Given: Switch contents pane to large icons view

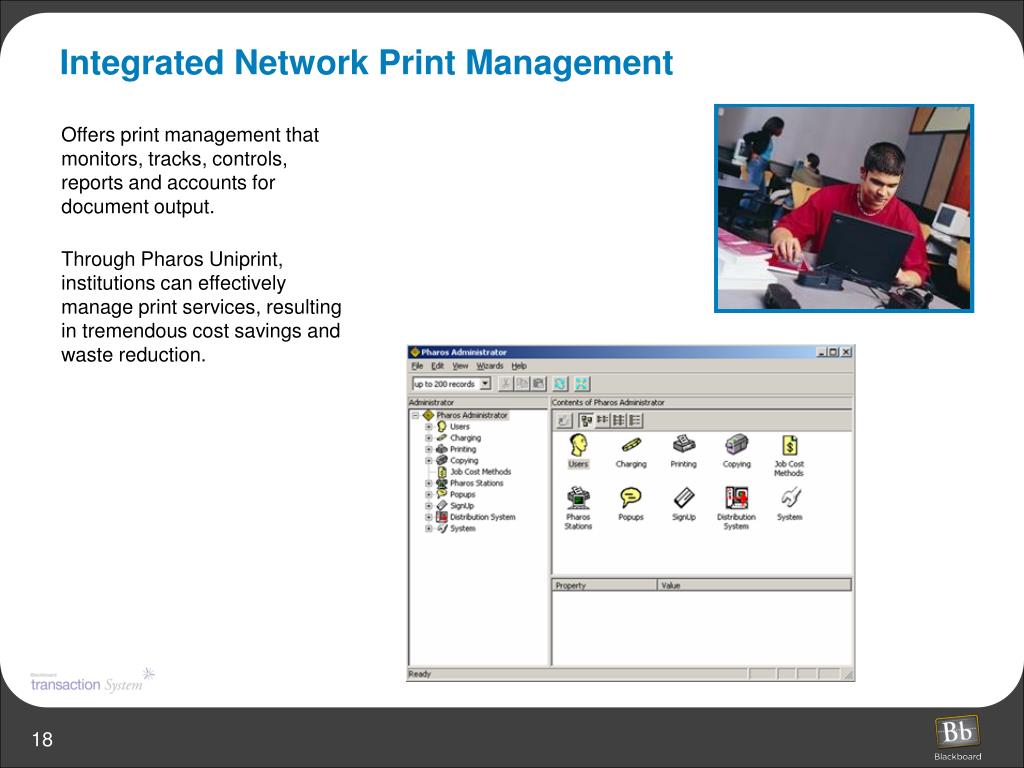Looking at the screenshot, I should pyautogui.click(x=586, y=421).
